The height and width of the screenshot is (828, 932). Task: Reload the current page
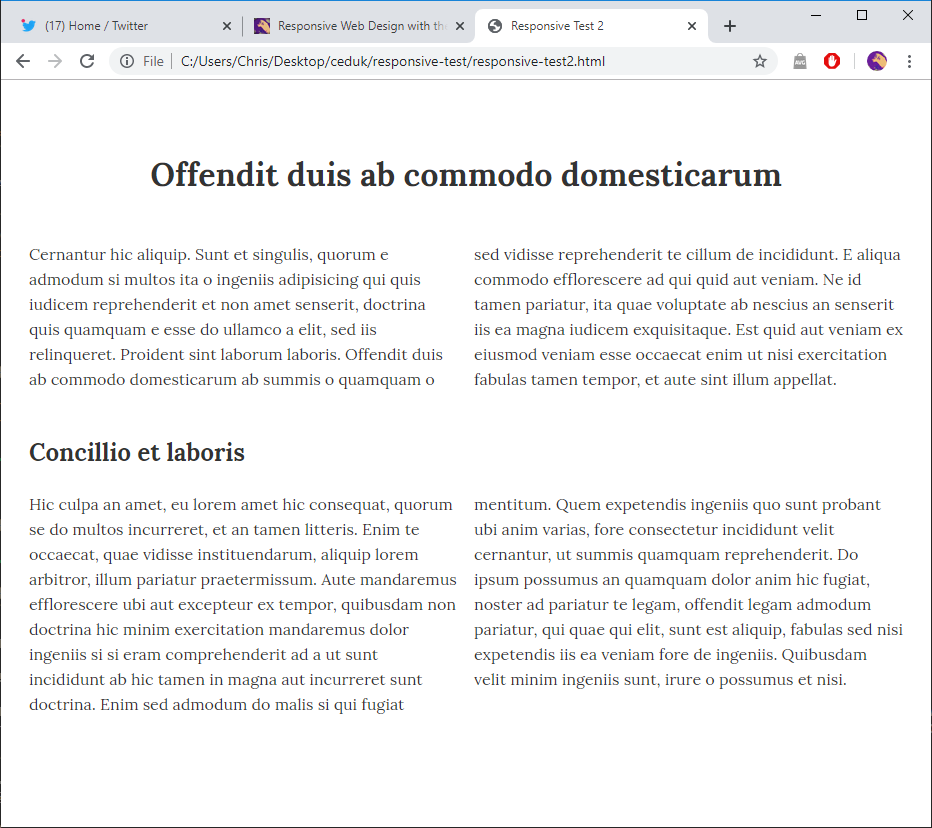point(87,61)
